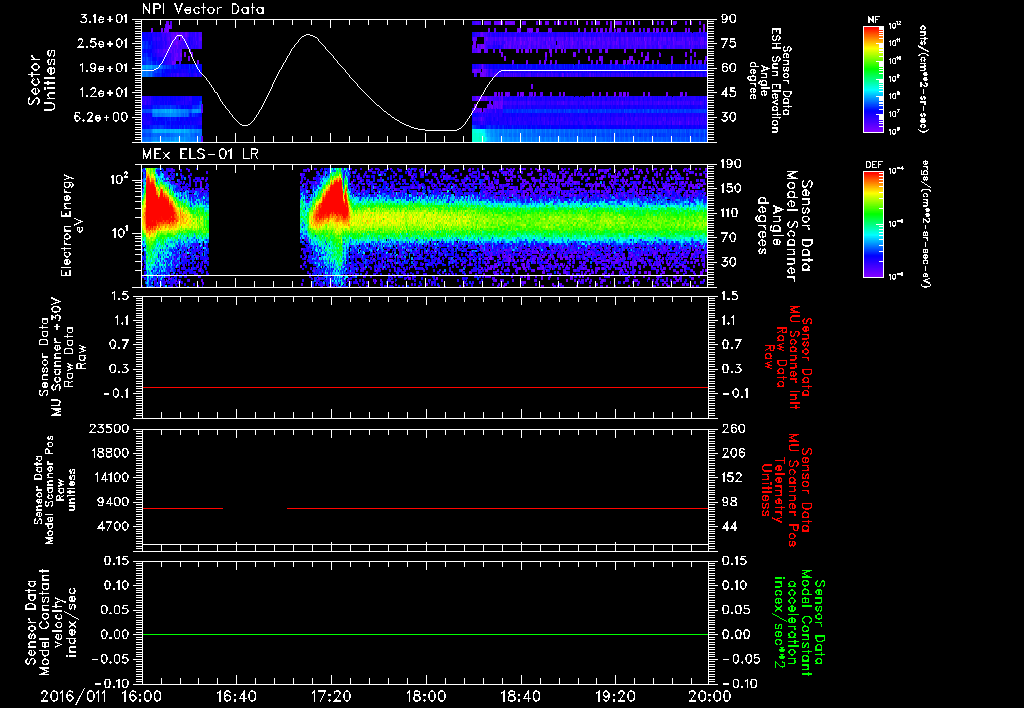
Task: Click the red "MU Scanner Init Raw Data" axis title
Action: click(788, 357)
